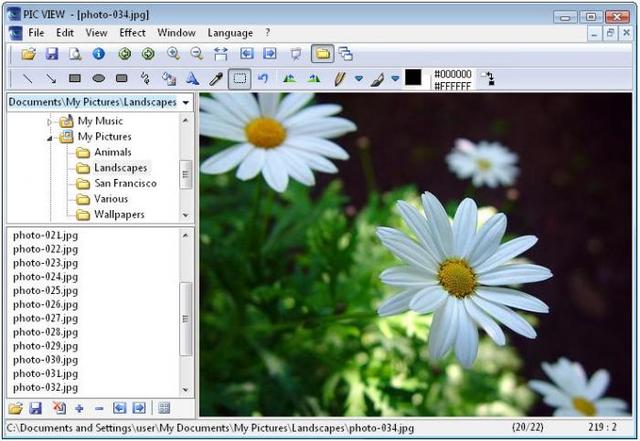Go to the previous image in the top toolbar

(x=247, y=53)
